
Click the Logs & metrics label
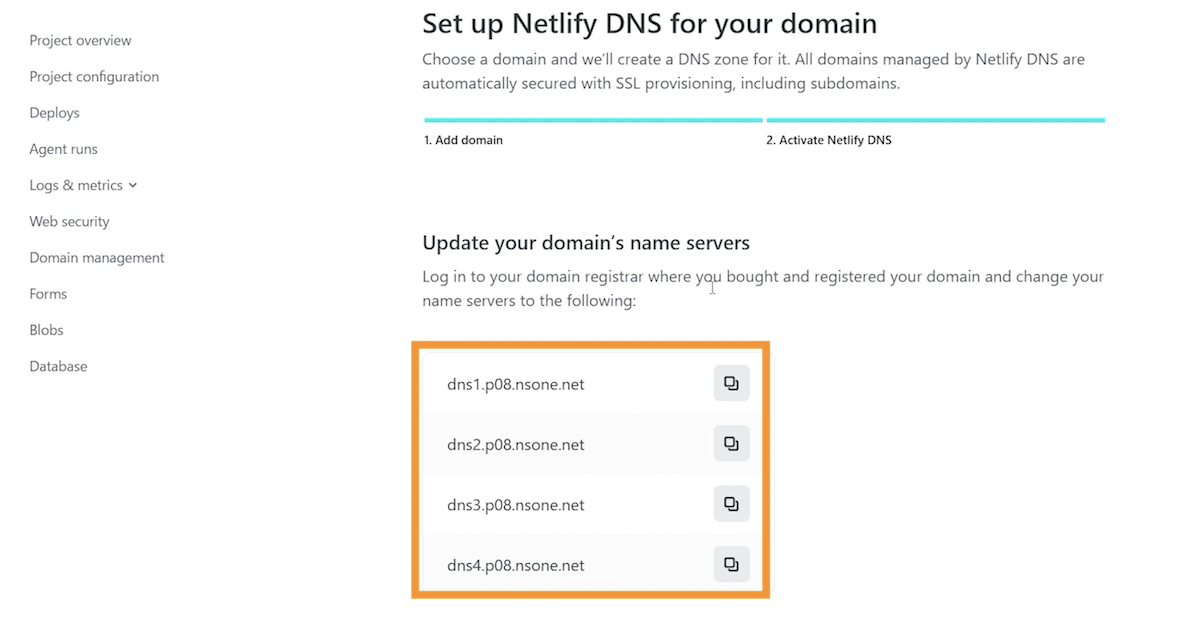[x=76, y=185]
